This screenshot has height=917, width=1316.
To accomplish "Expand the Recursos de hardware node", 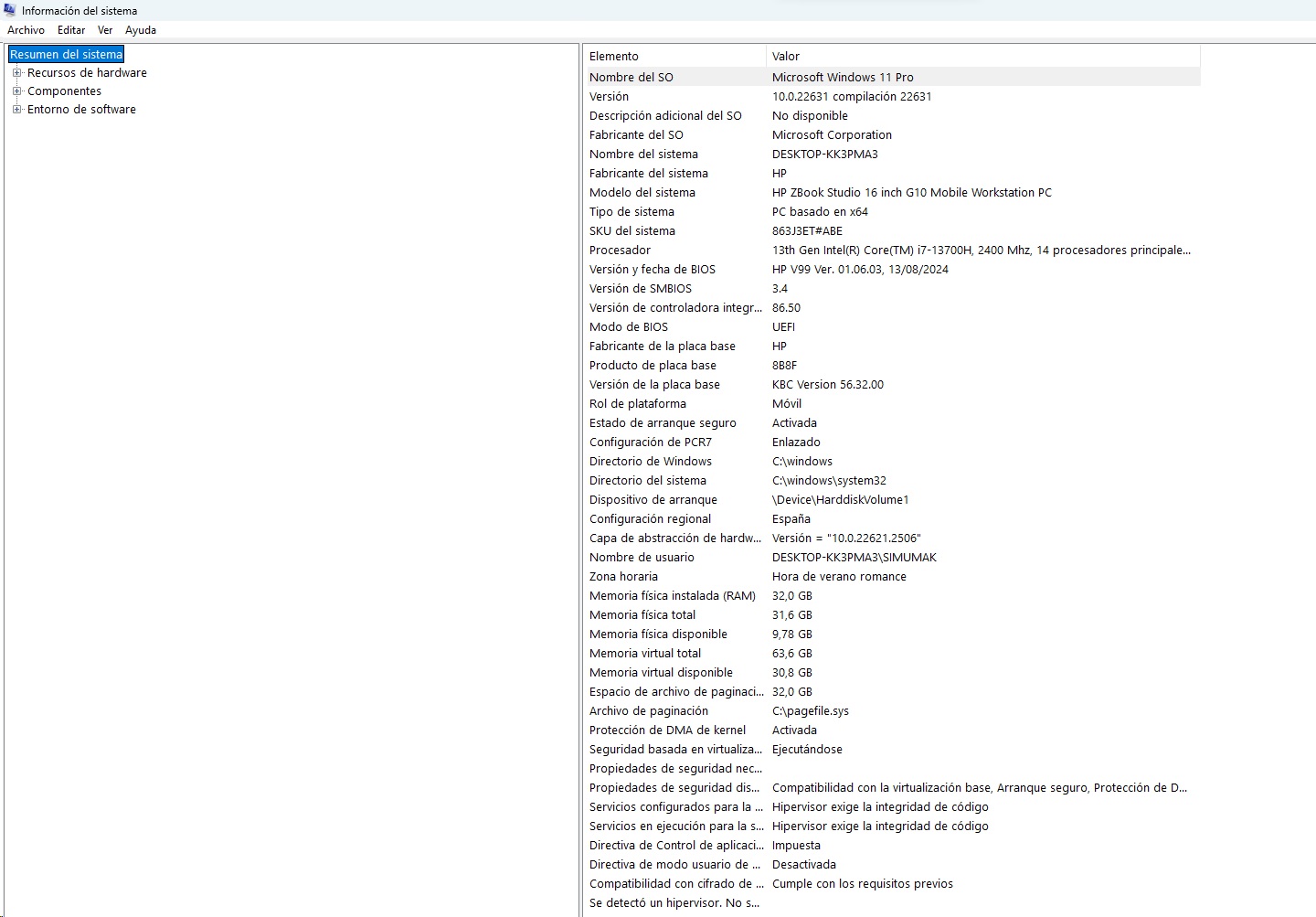I will tap(16, 73).
